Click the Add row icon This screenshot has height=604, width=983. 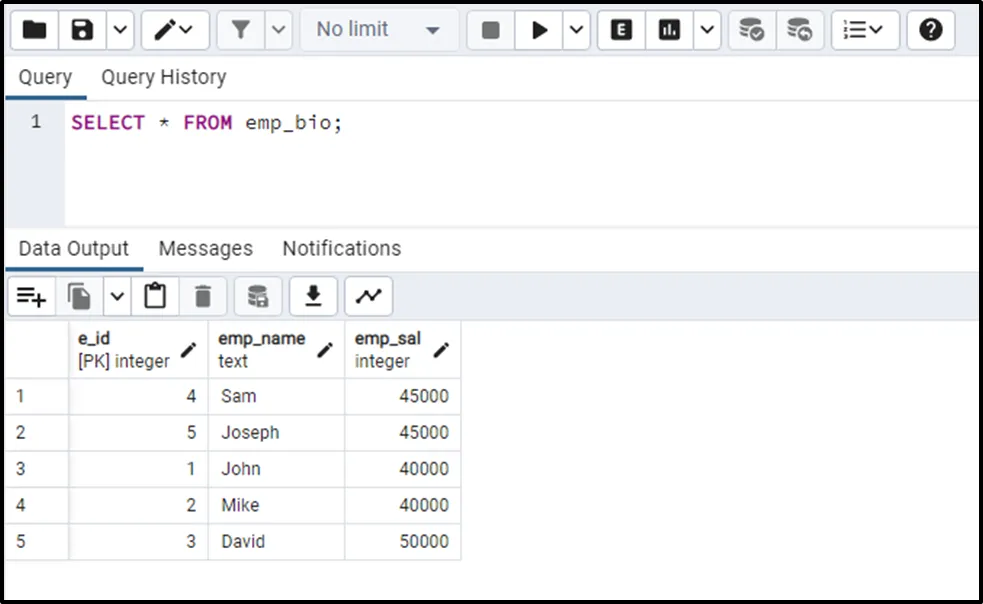click(x=32, y=296)
